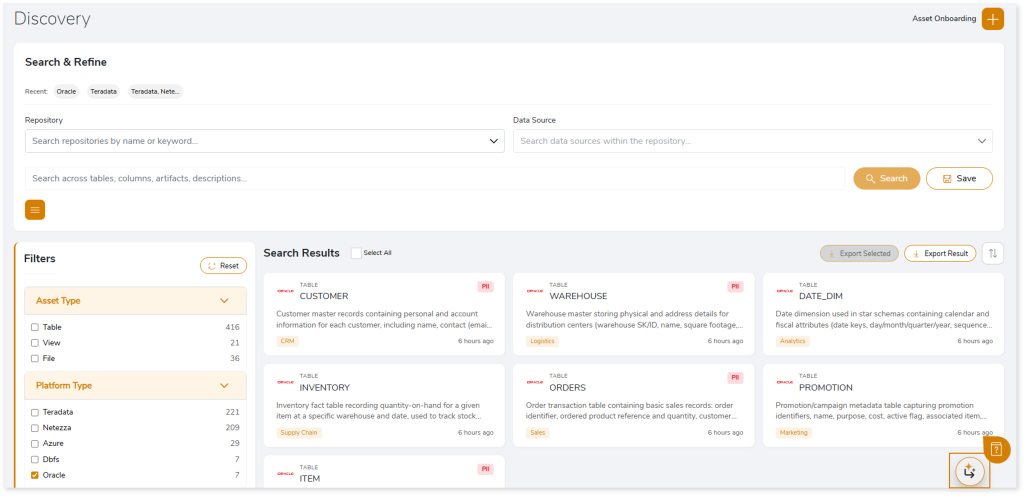The width and height of the screenshot is (1024, 496).
Task: Uncheck the Oracle platform filter
Action: (x=35, y=475)
